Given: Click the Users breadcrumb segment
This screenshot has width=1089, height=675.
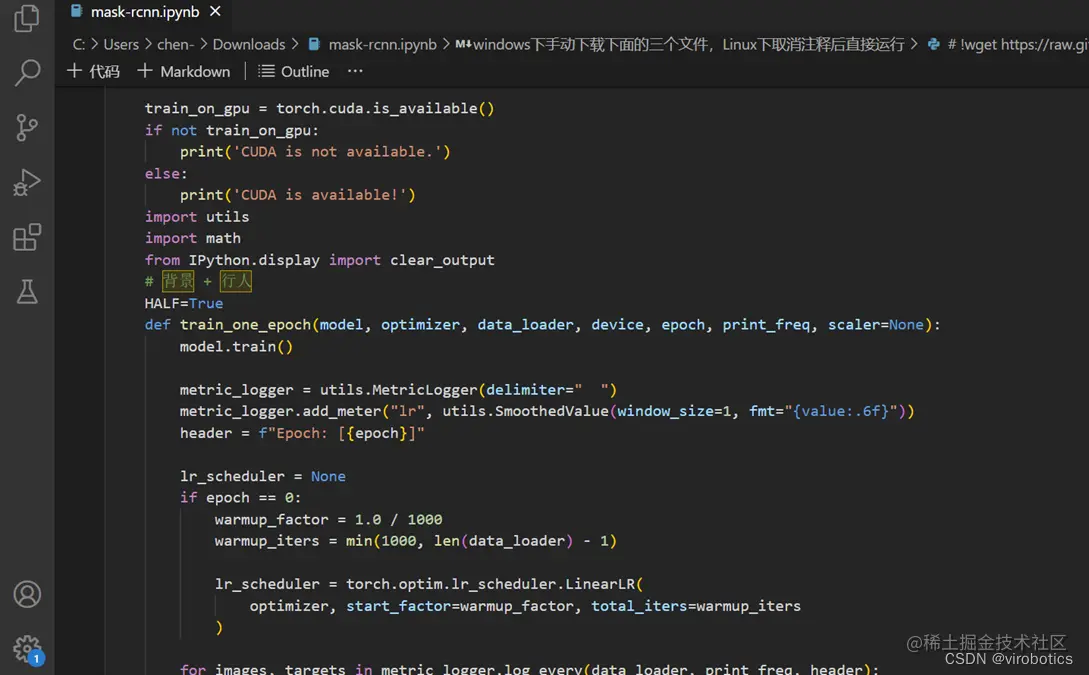Looking at the screenshot, I should pos(121,44).
